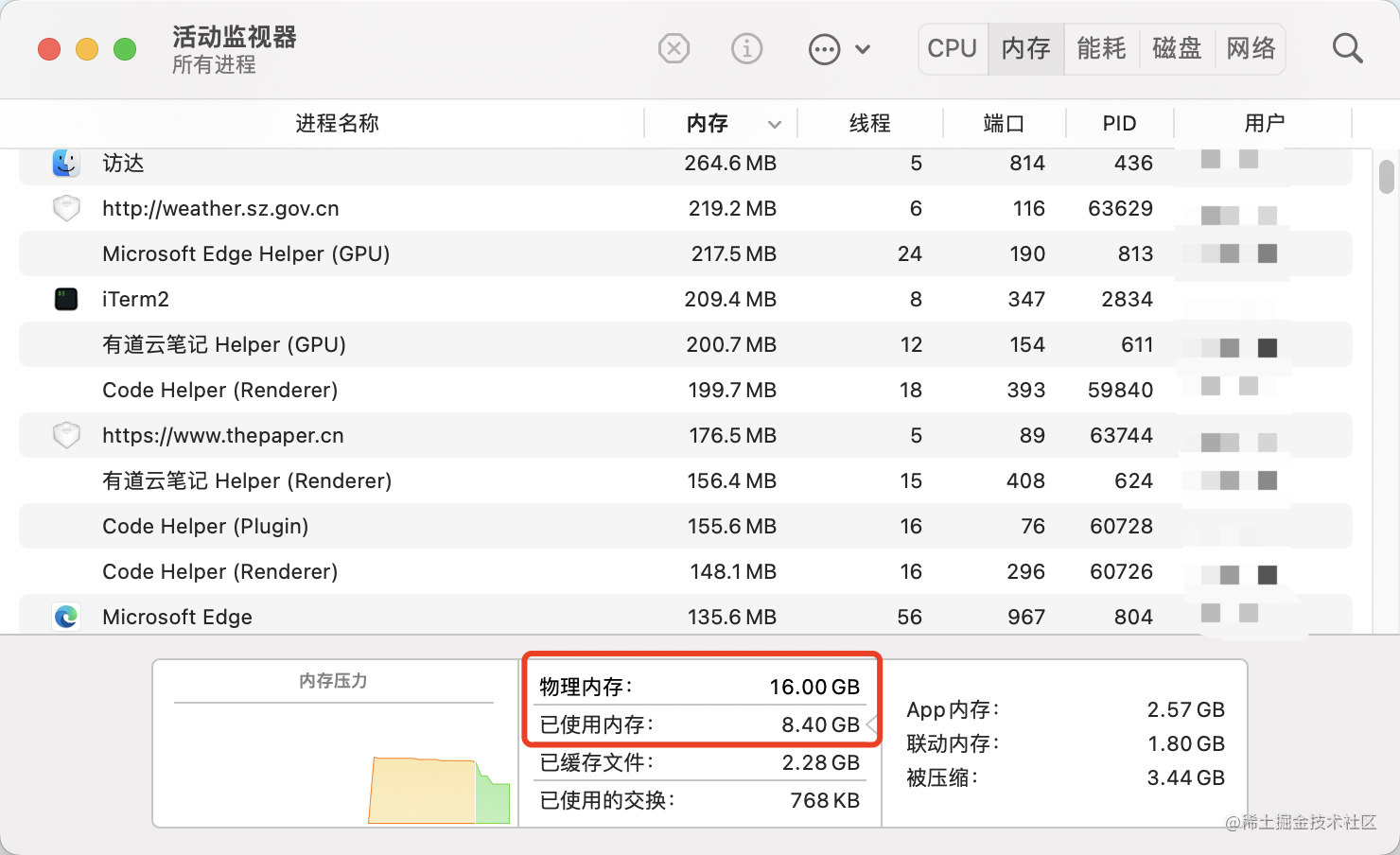
Task: Select https://www.thepaper.cn process
Action: pos(223,435)
